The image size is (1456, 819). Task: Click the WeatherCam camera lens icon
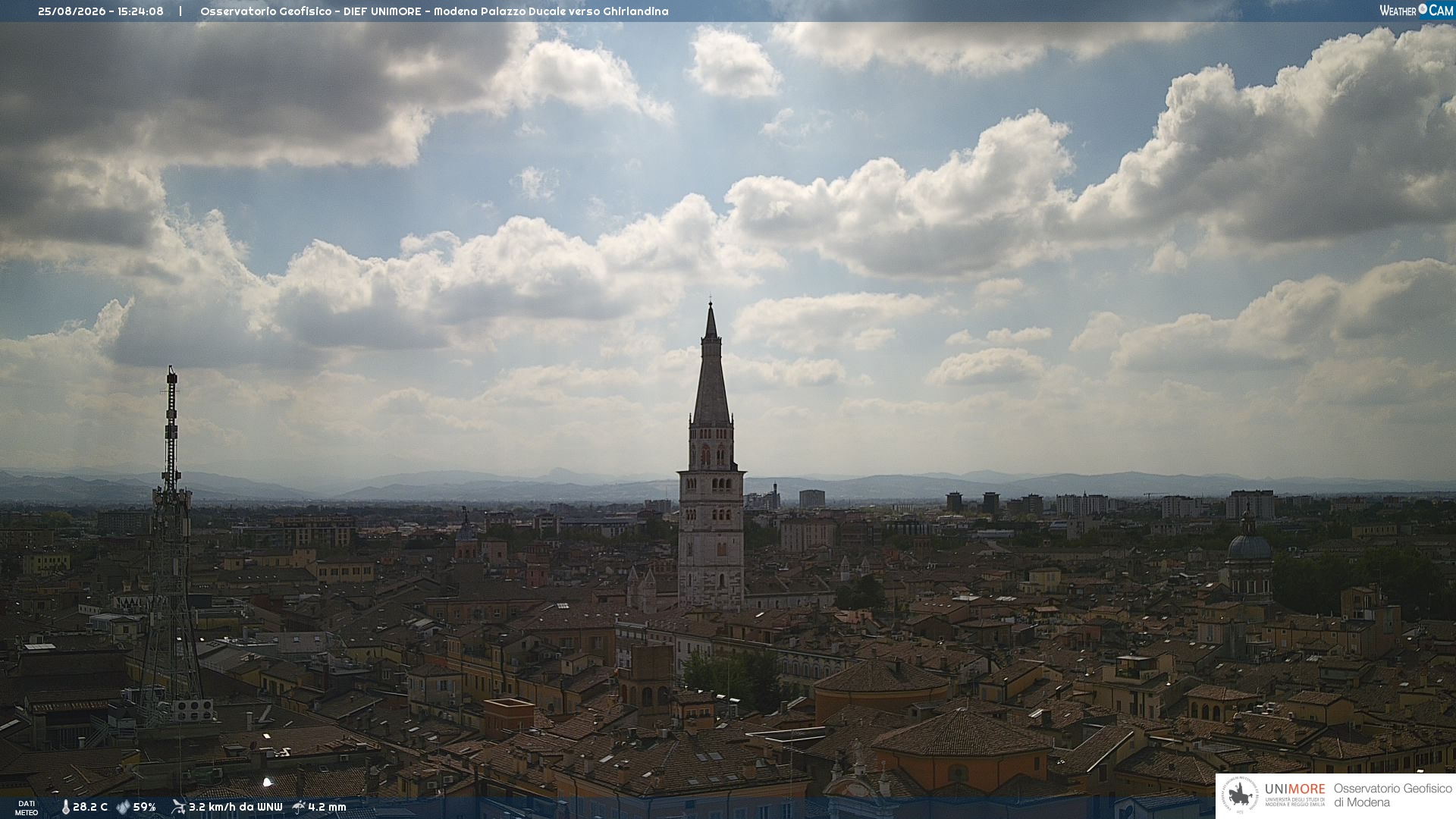[x=1423, y=9]
